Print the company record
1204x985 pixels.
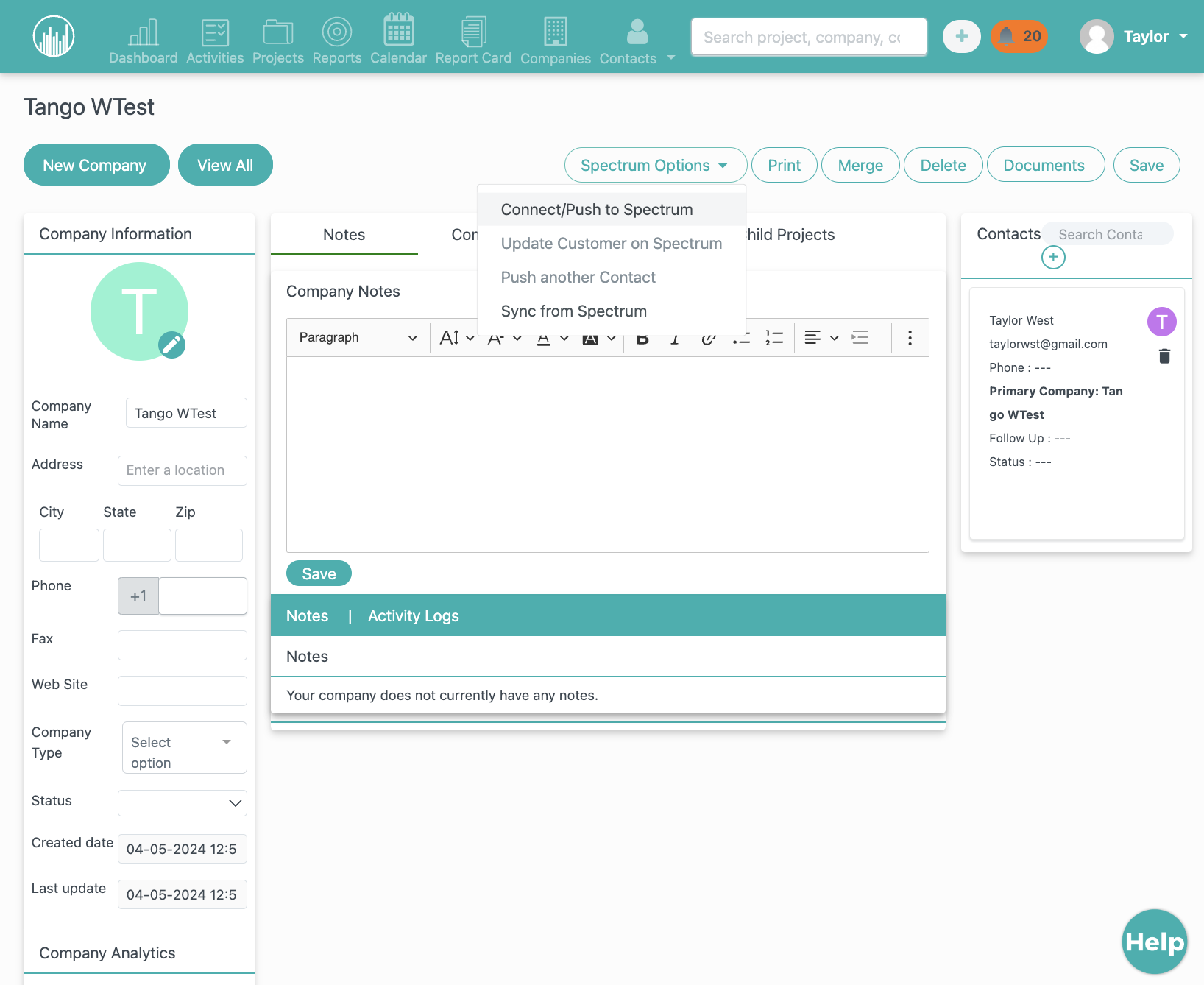[x=785, y=165]
